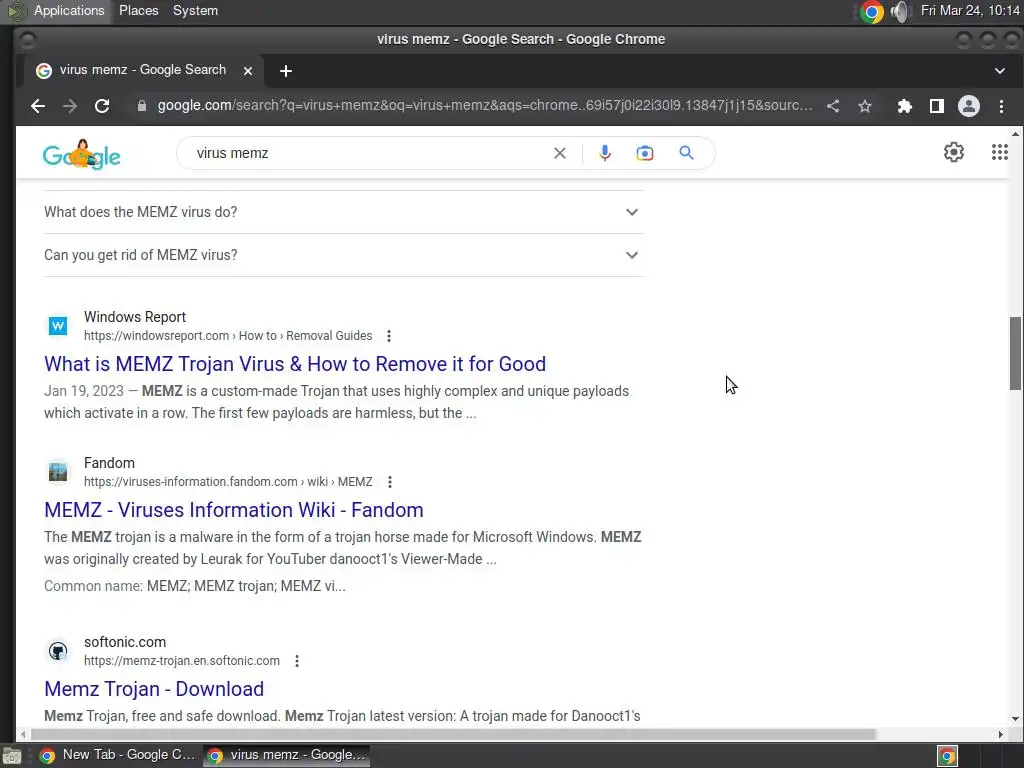Bookmark this tab with the star icon
The image size is (1024, 768).
tap(865, 106)
